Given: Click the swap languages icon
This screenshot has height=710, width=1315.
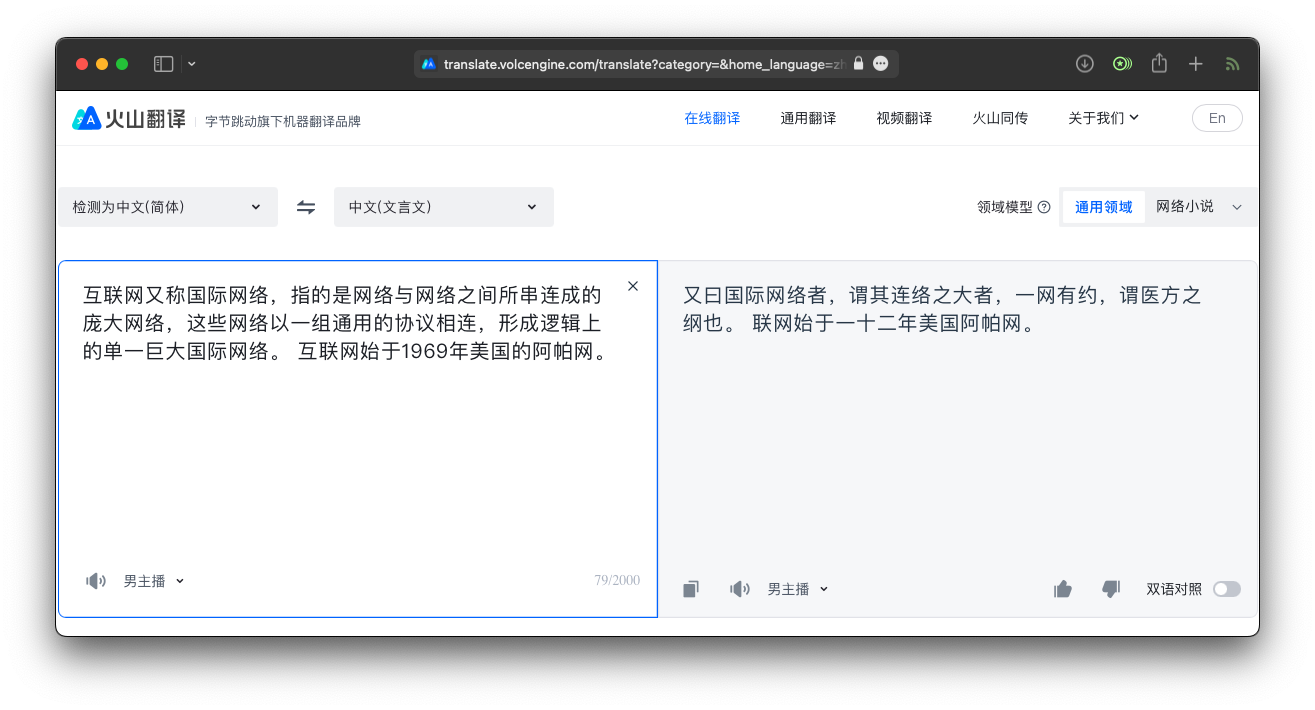Looking at the screenshot, I should point(306,206).
